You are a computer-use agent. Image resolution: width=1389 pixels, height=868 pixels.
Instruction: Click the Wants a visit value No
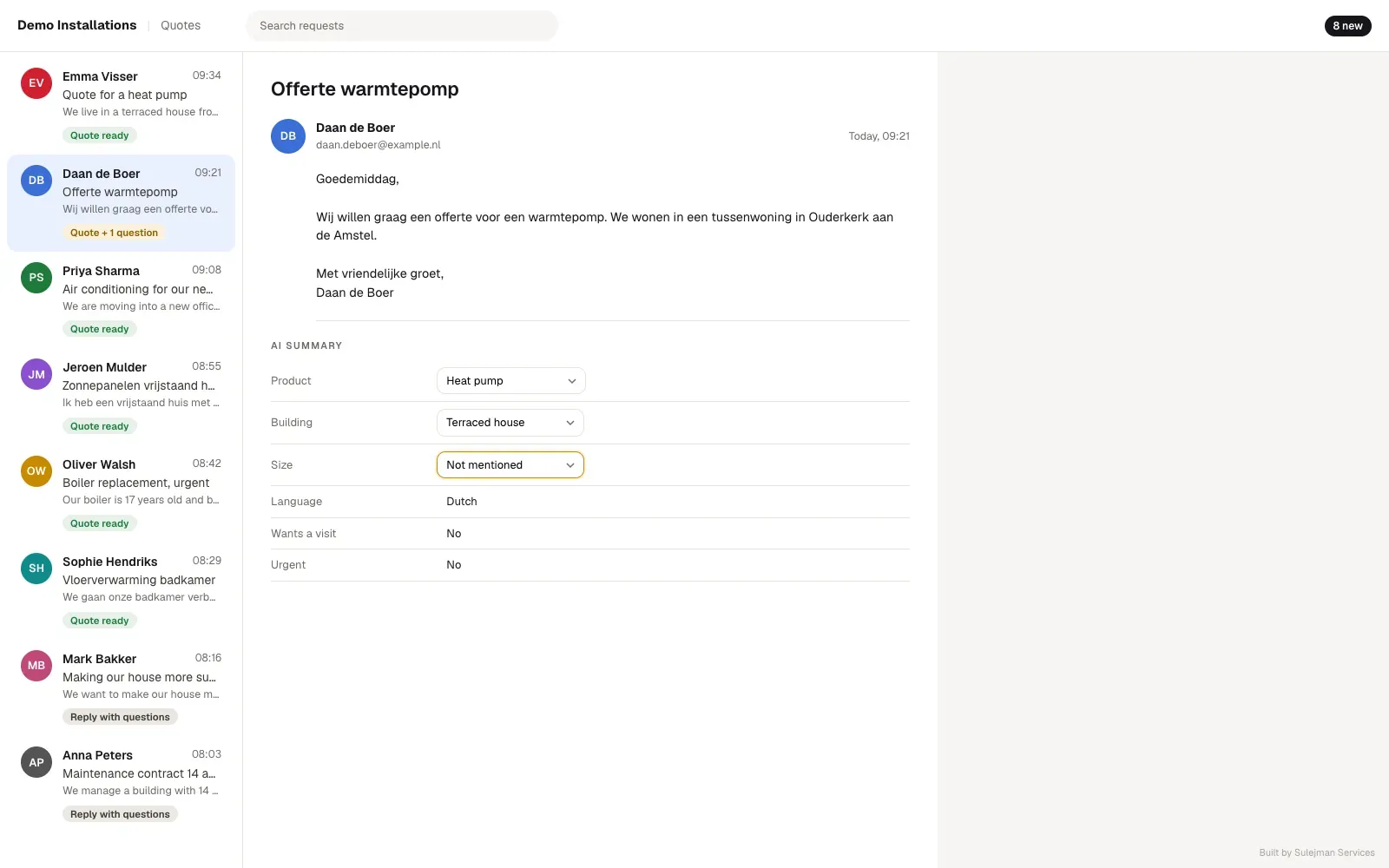click(x=454, y=534)
